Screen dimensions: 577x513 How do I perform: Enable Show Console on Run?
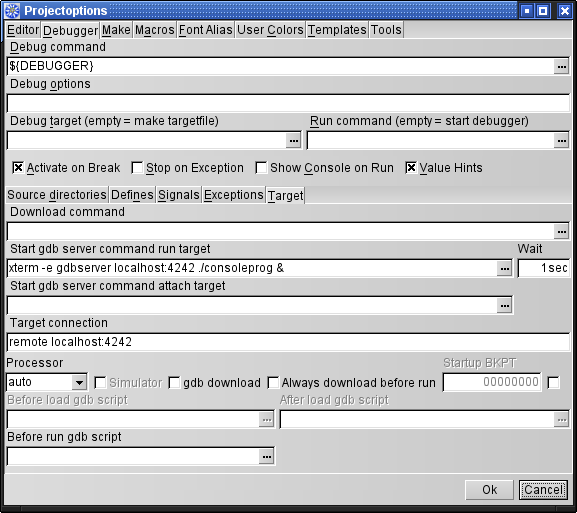(261, 168)
